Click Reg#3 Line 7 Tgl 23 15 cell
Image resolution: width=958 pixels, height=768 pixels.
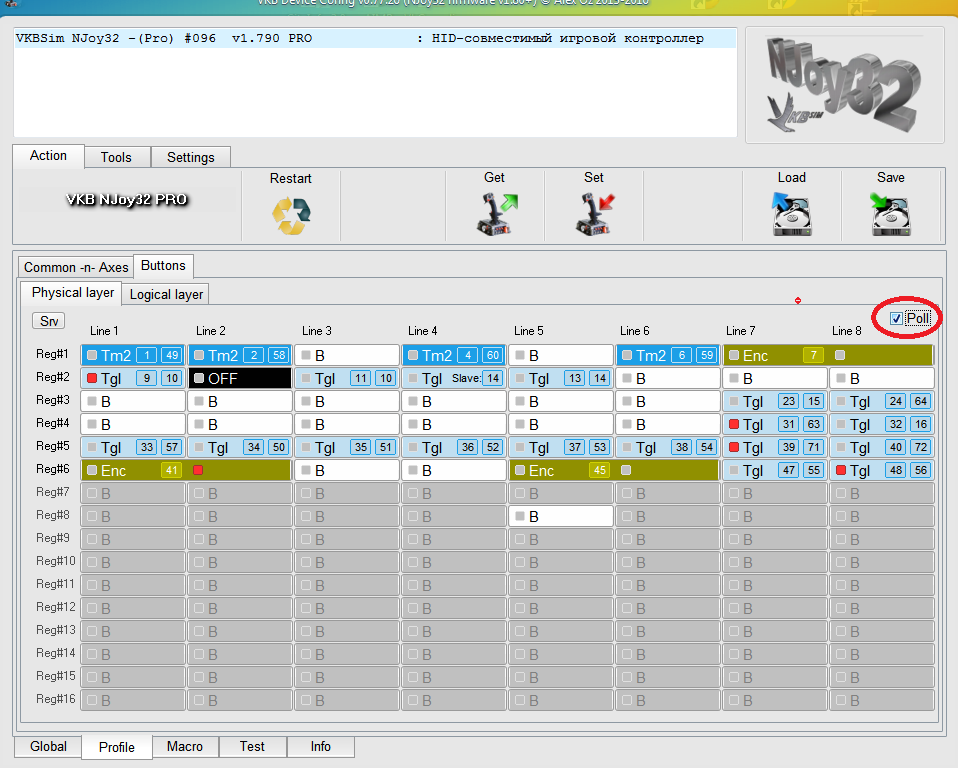pyautogui.click(x=775, y=401)
